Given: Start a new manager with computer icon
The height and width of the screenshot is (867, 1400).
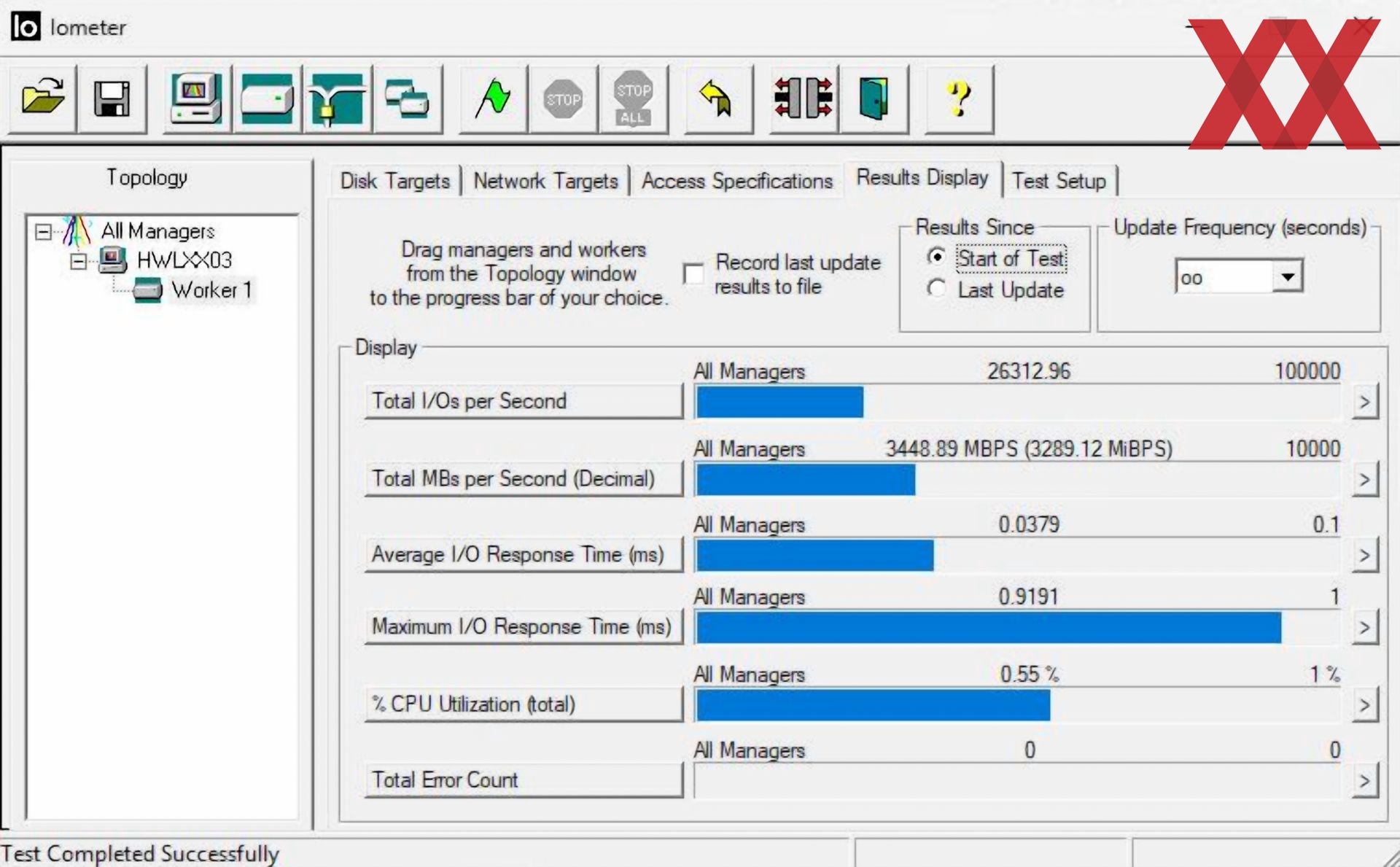Looking at the screenshot, I should (196, 98).
